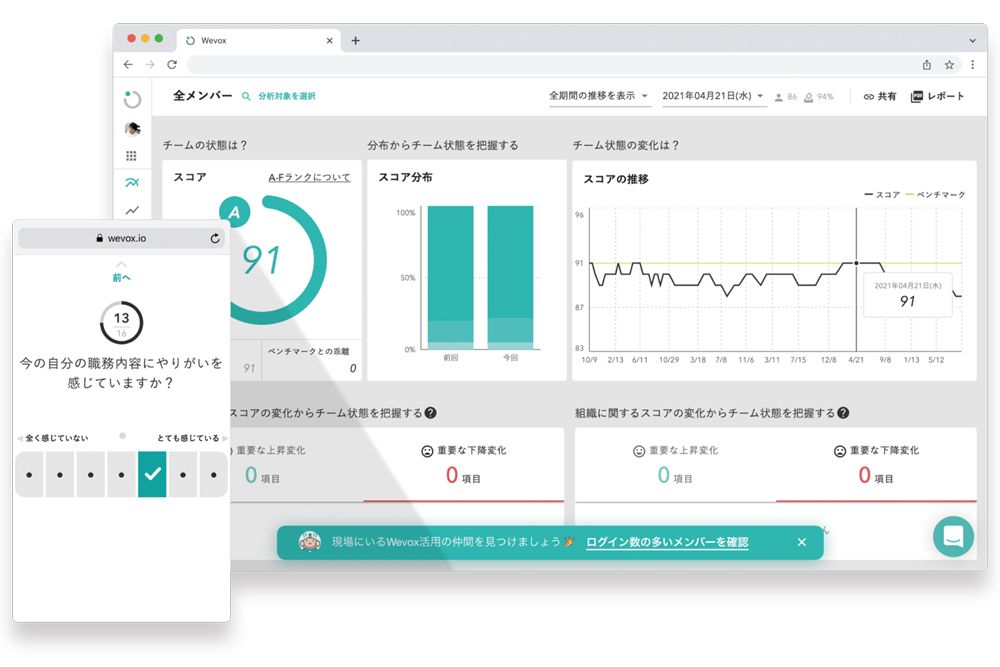The width and height of the screenshot is (1000, 667).
Task: Click the help icon next to 組織に関するスコア heading
Action: point(843,413)
